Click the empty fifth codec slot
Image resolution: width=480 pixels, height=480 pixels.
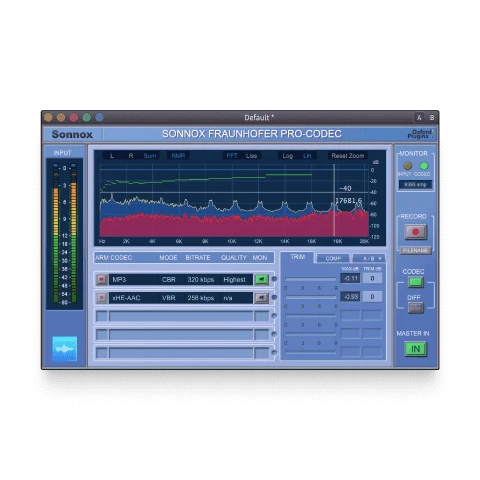pos(183,353)
